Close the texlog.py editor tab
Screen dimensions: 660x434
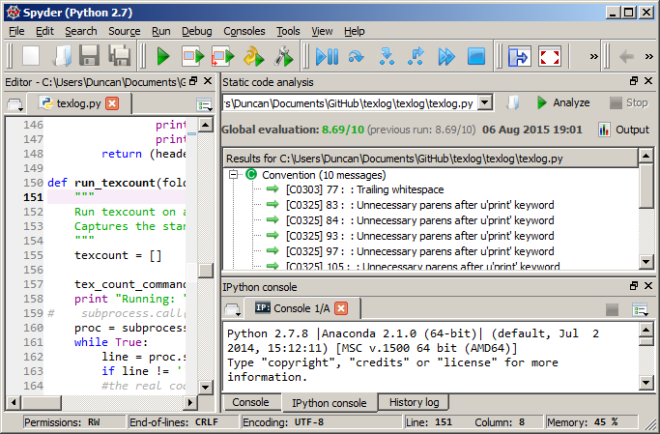click(112, 103)
